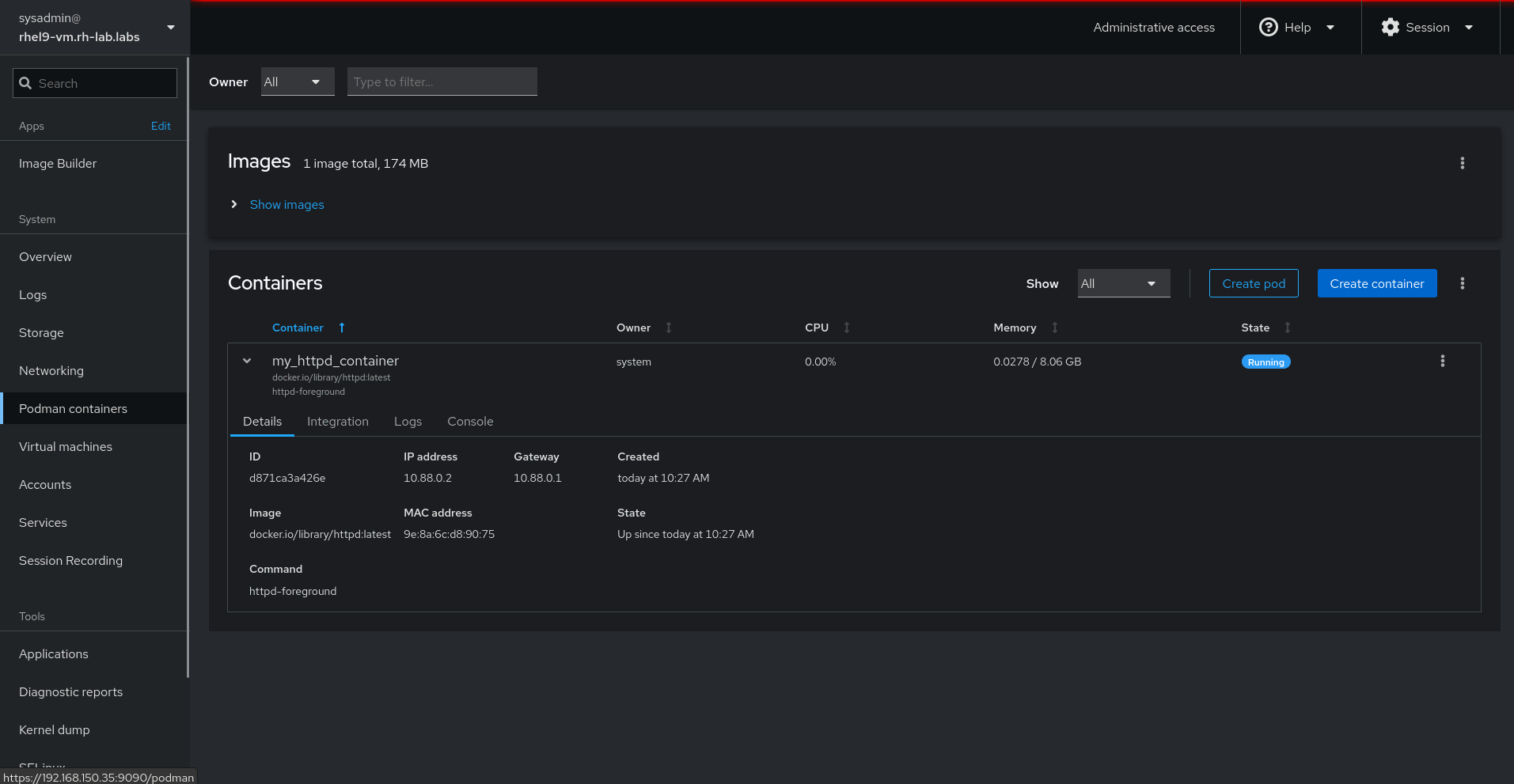1514x784 pixels.
Task: Switch to the Console tab
Action: [x=470, y=422]
